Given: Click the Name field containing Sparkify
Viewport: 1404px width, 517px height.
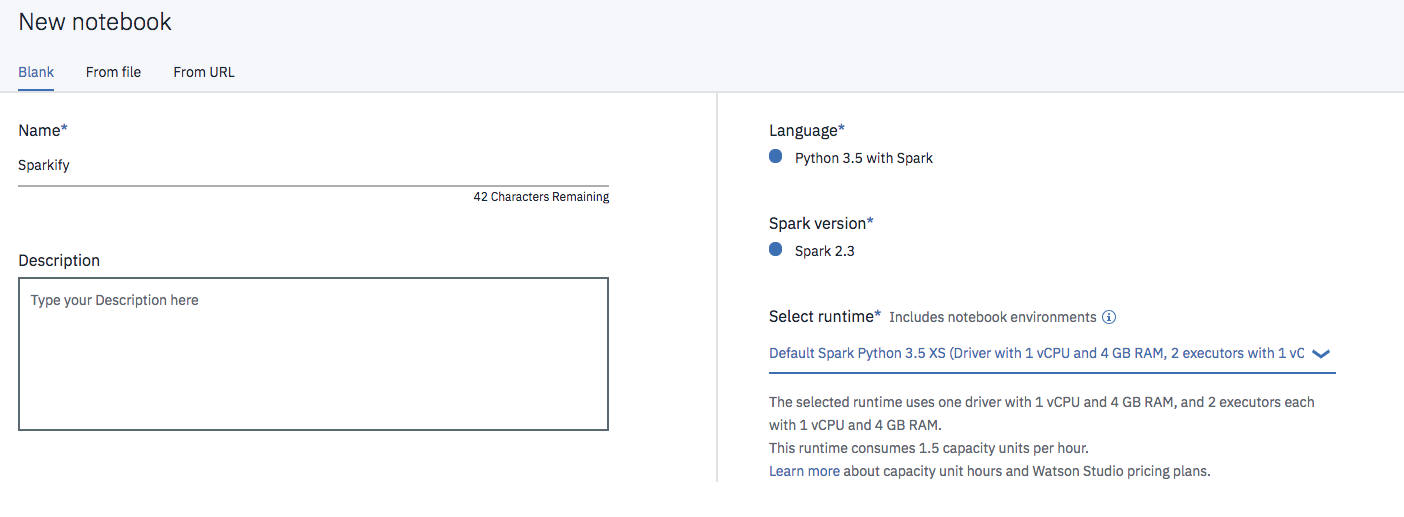Looking at the screenshot, I should [x=313, y=166].
